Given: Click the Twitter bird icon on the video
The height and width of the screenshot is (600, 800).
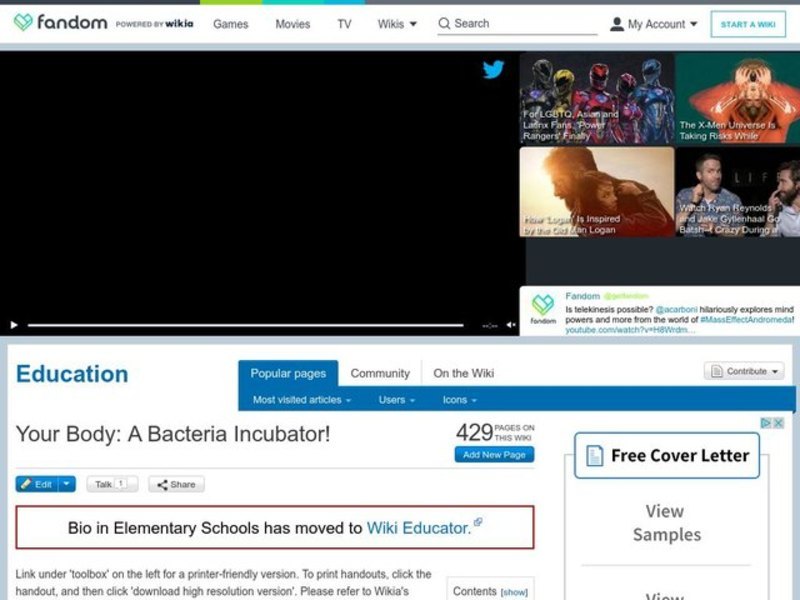Looking at the screenshot, I should (x=493, y=70).
